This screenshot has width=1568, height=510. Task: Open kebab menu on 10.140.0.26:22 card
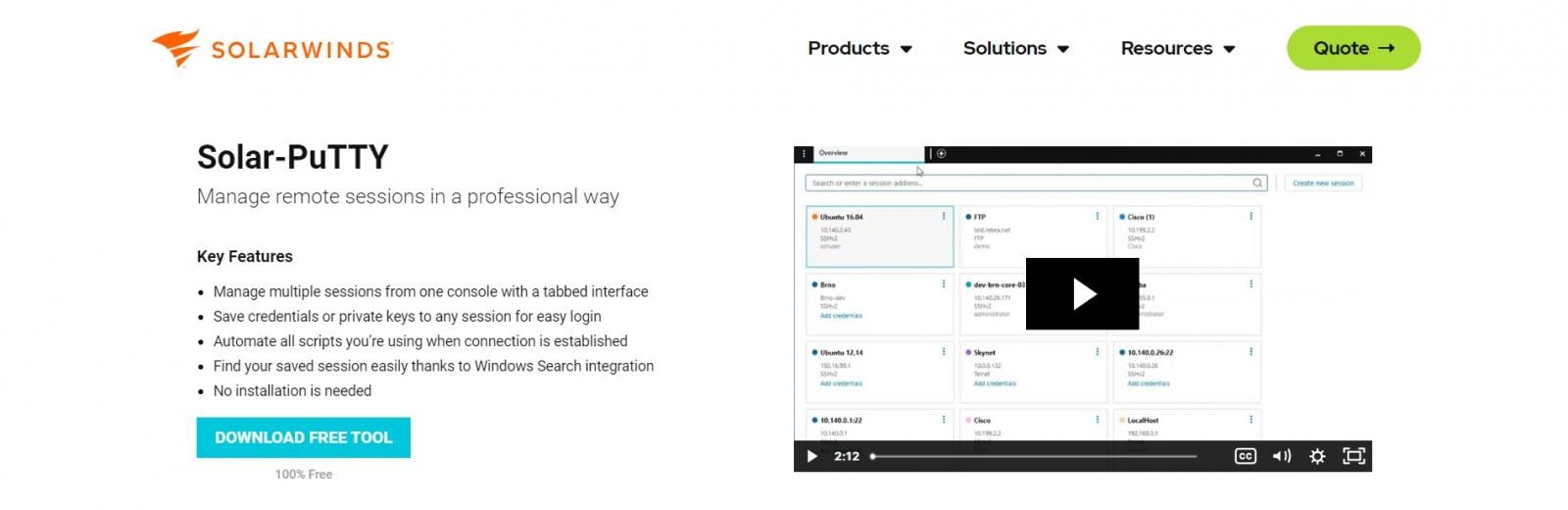1251,352
